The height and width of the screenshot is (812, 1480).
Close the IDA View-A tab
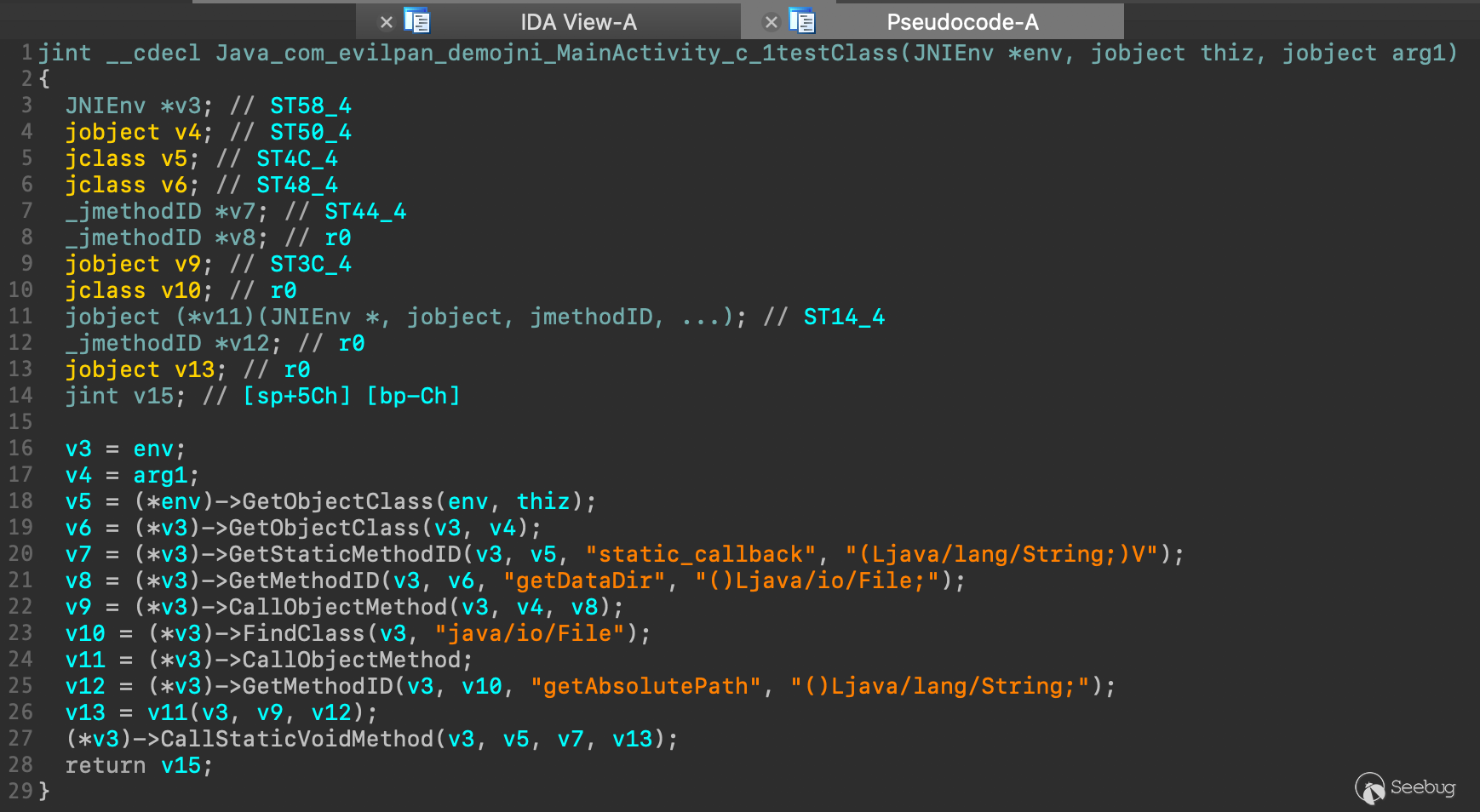pos(386,22)
